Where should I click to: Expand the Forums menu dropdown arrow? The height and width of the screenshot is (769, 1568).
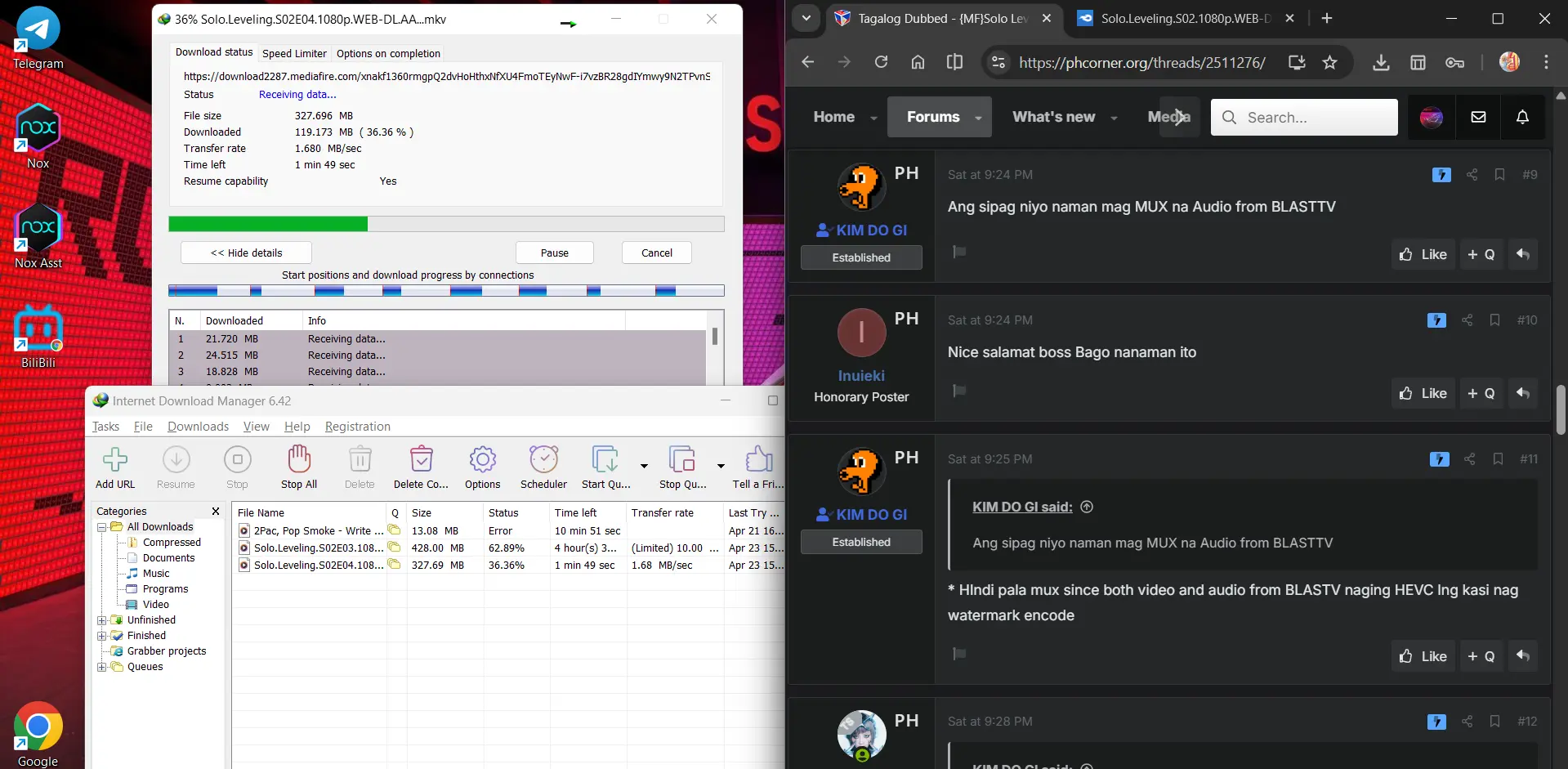pos(978,118)
